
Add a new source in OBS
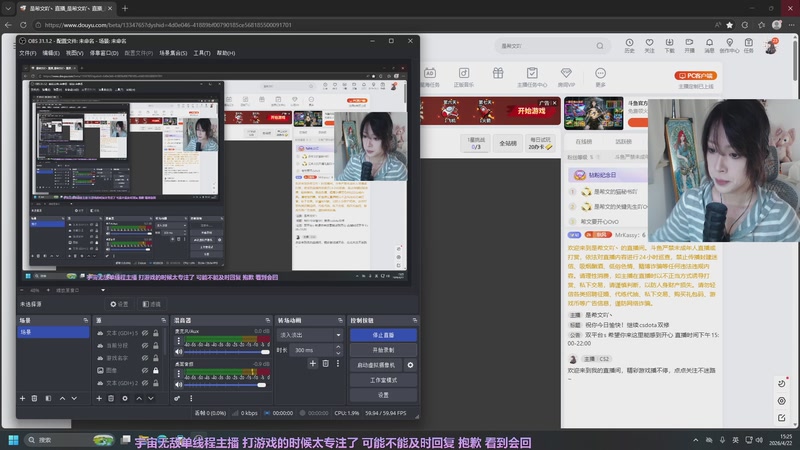coord(99,398)
